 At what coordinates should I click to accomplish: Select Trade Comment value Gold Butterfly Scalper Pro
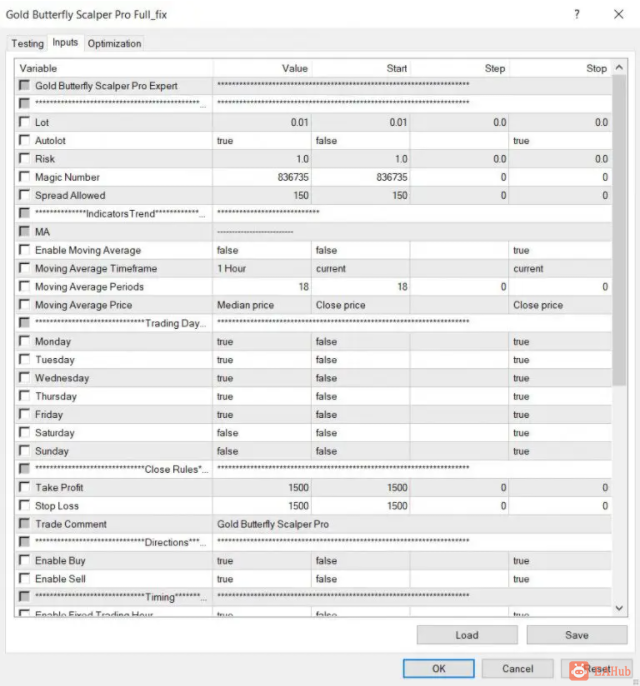[x=412, y=524]
